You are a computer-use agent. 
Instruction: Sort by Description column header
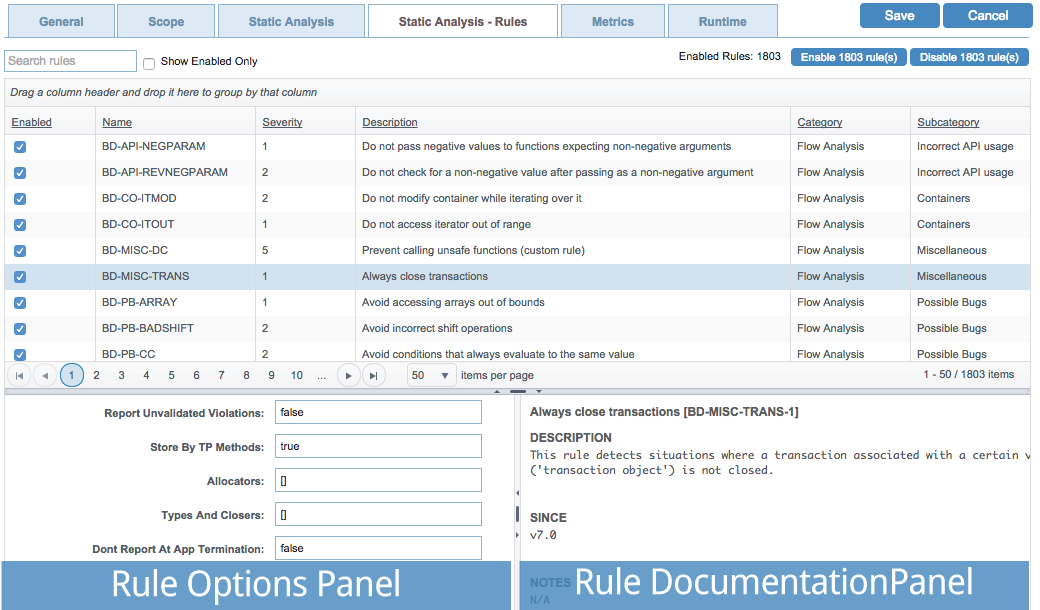[x=390, y=122]
